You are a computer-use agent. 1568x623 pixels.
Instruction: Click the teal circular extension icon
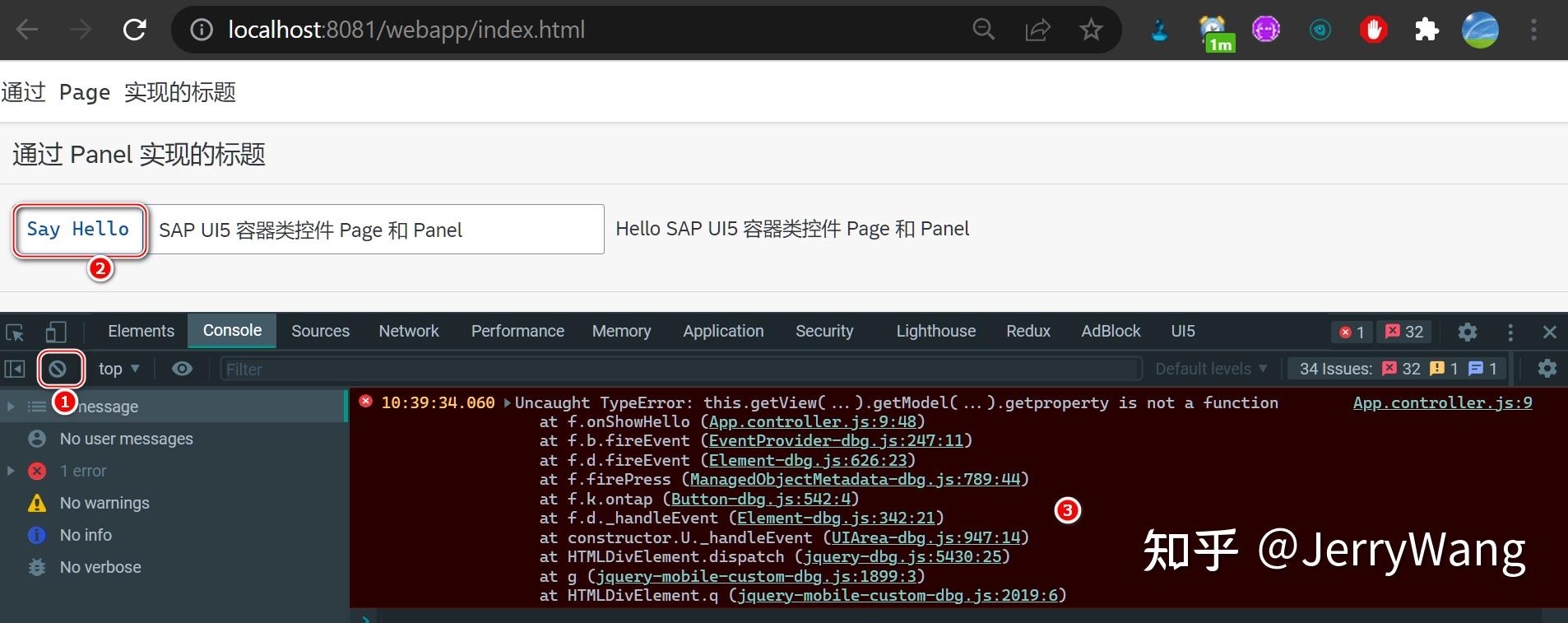[1320, 30]
